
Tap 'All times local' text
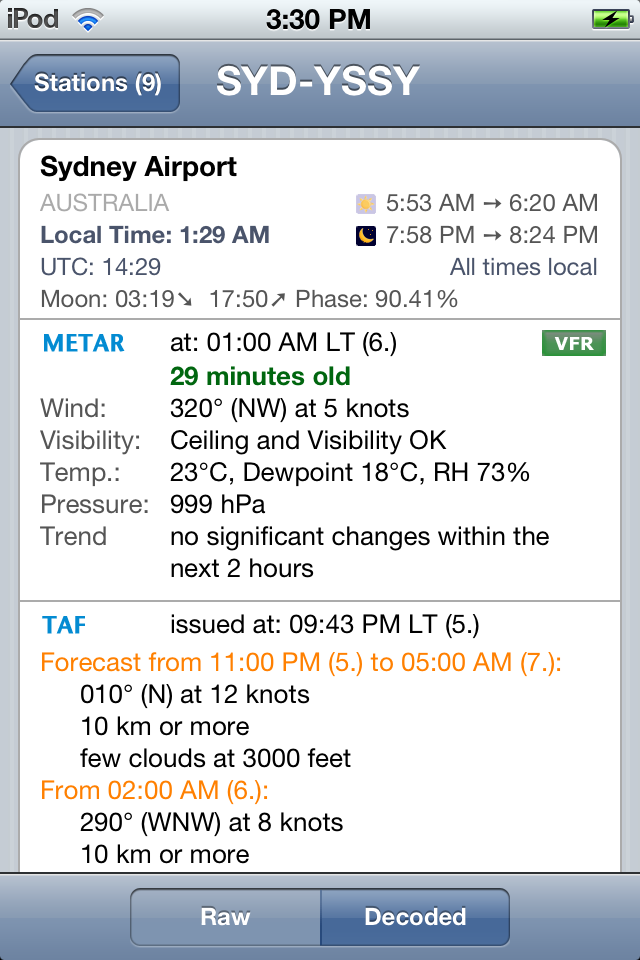524,267
